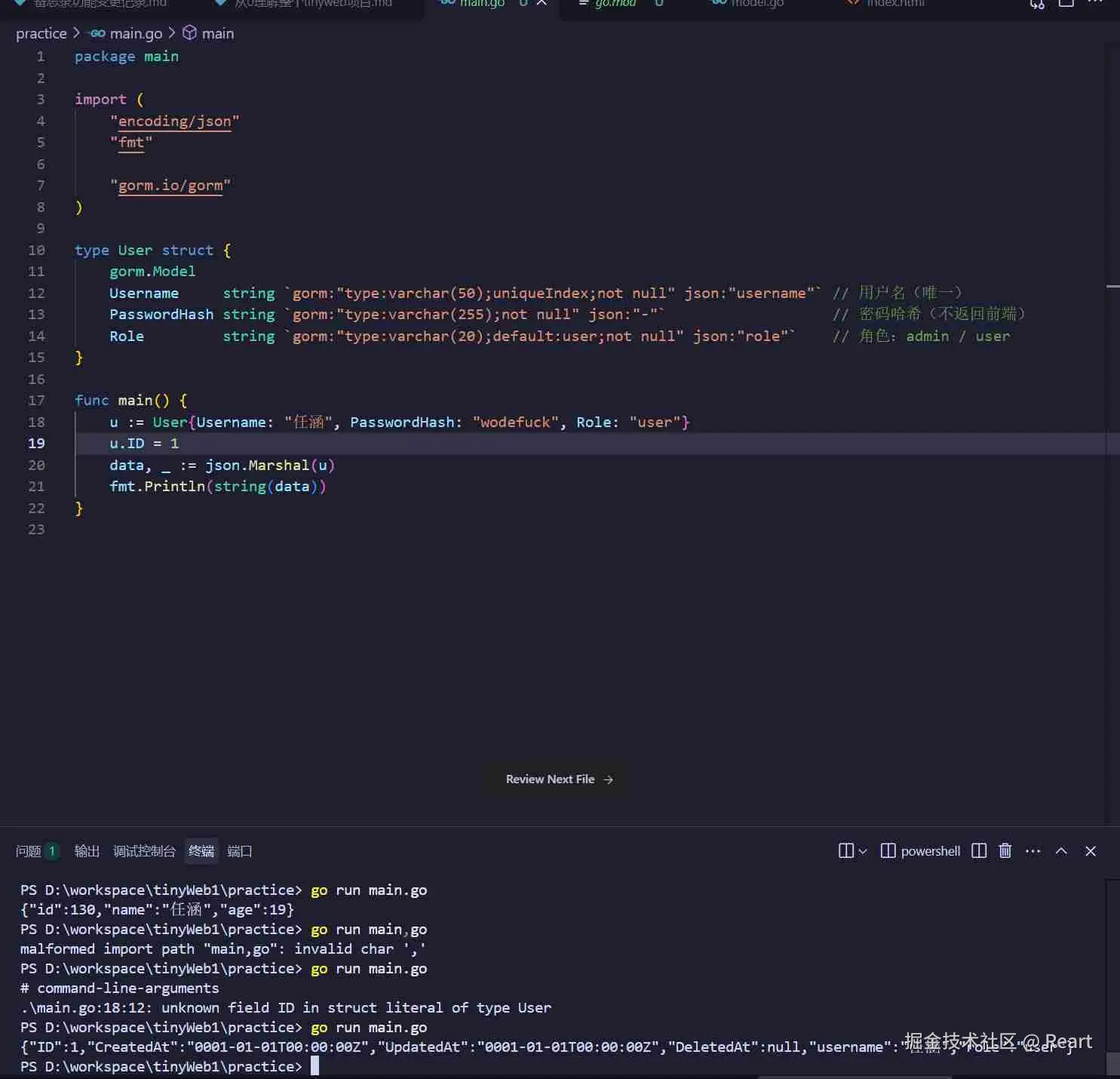Click the '# command-line-arguments' terminal line
Image resolution: width=1120 pixels, height=1079 pixels.
(x=120, y=988)
